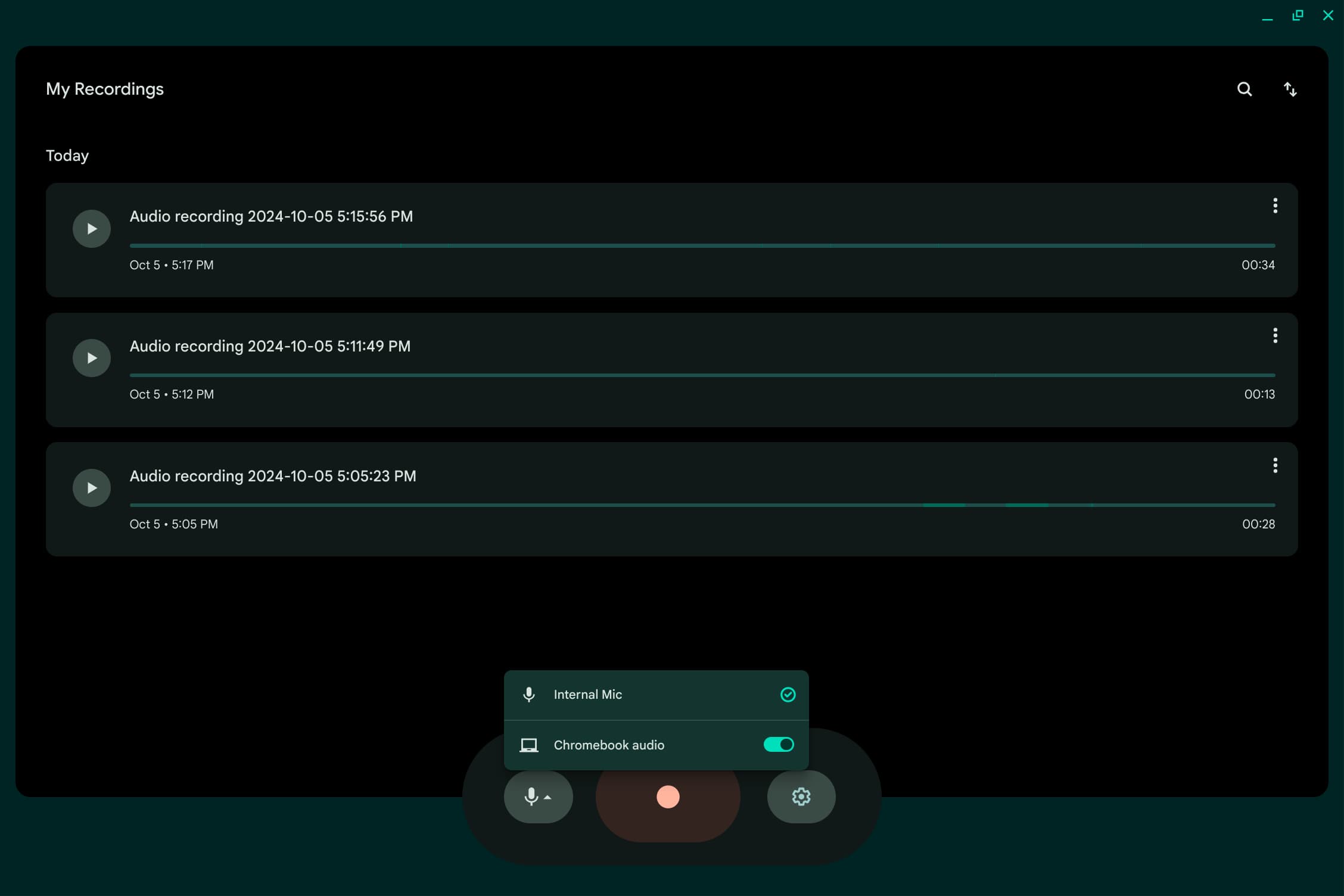The width and height of the screenshot is (1344, 896).
Task: Sort recordings by date or name
Action: coord(1290,89)
